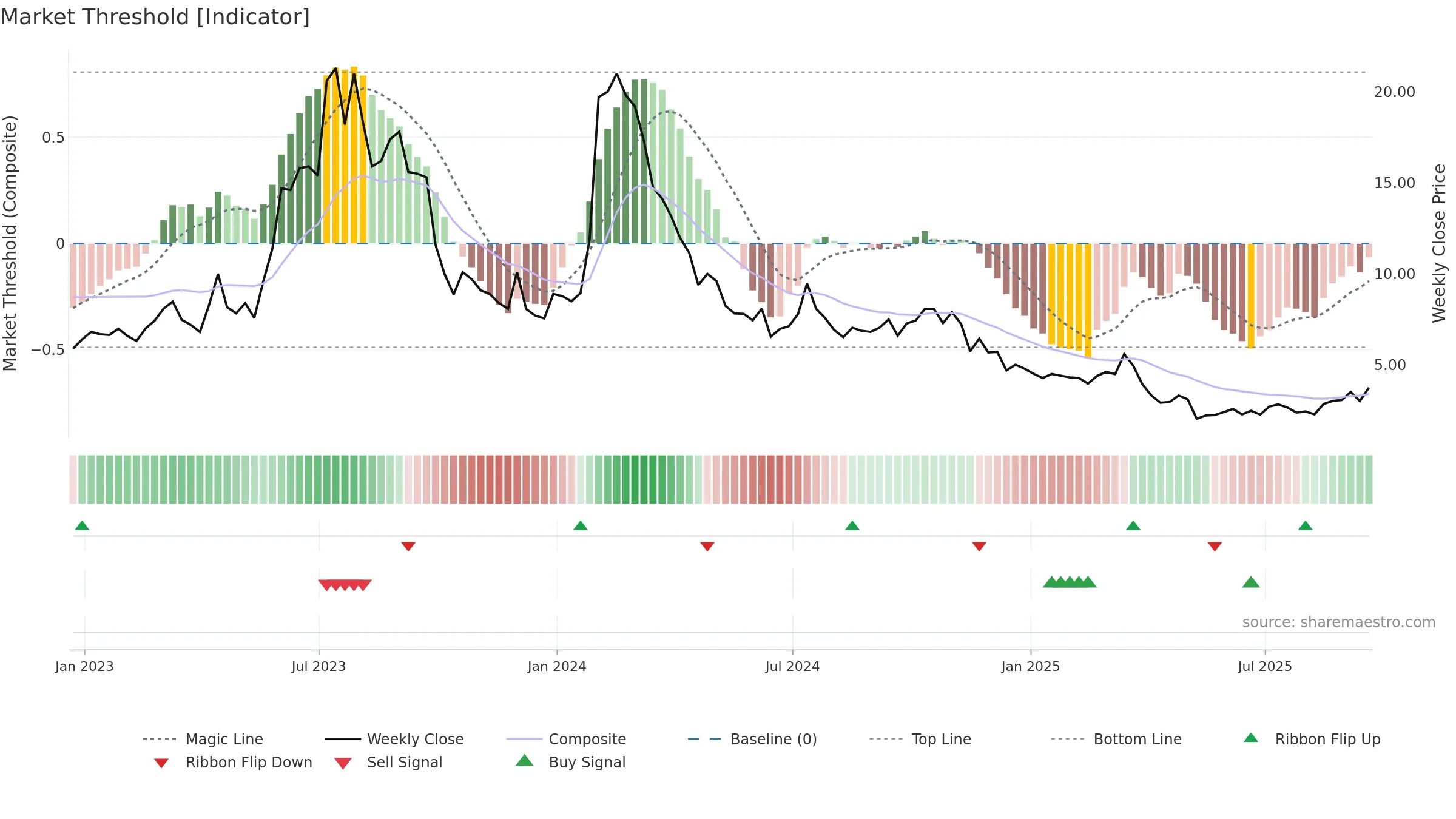The width and height of the screenshot is (1456, 819).
Task: Click the Ribbon Flip Down marker before Jan 2025
Action: click(x=979, y=547)
